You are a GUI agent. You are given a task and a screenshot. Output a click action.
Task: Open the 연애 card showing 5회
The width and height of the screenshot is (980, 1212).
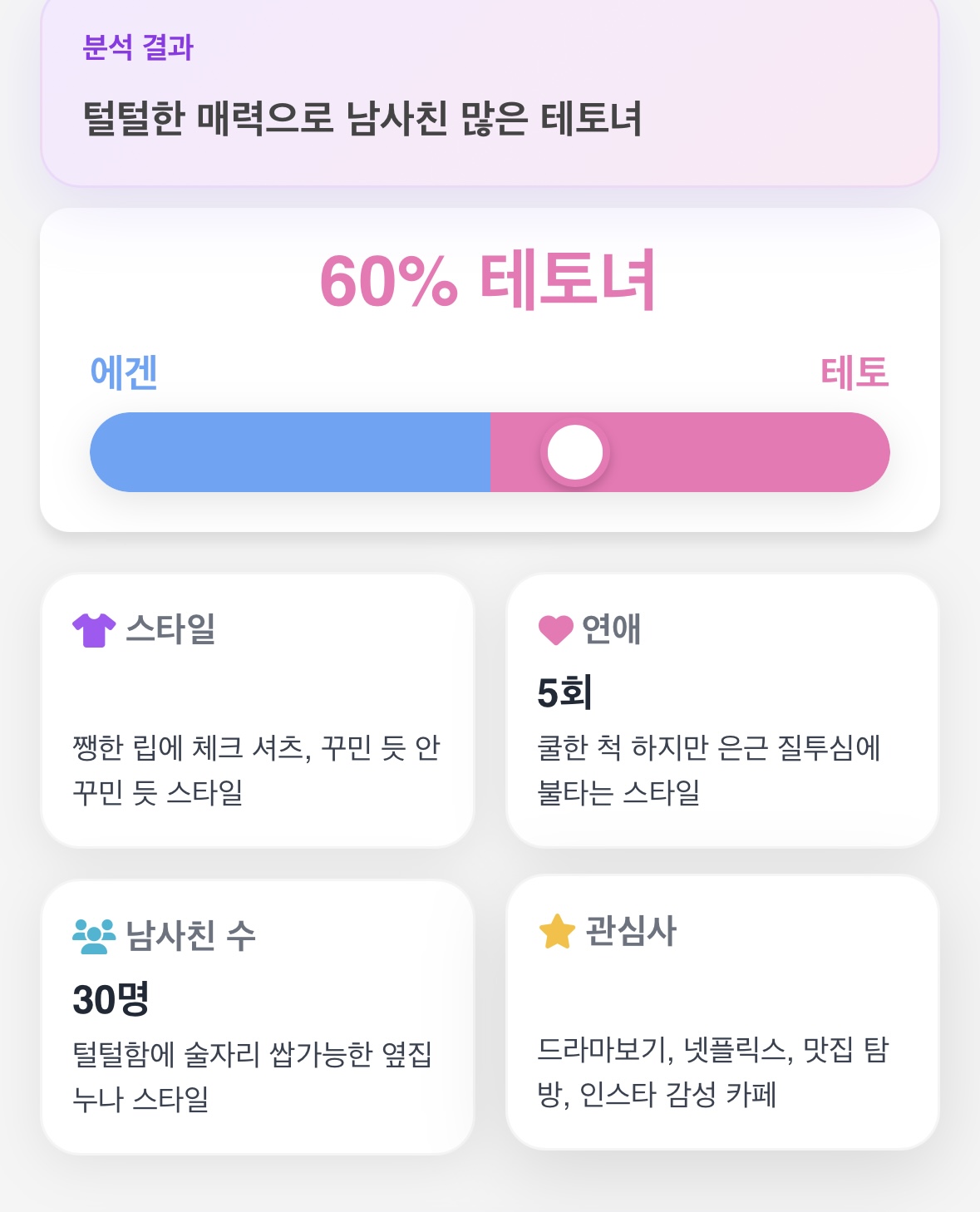point(722,711)
